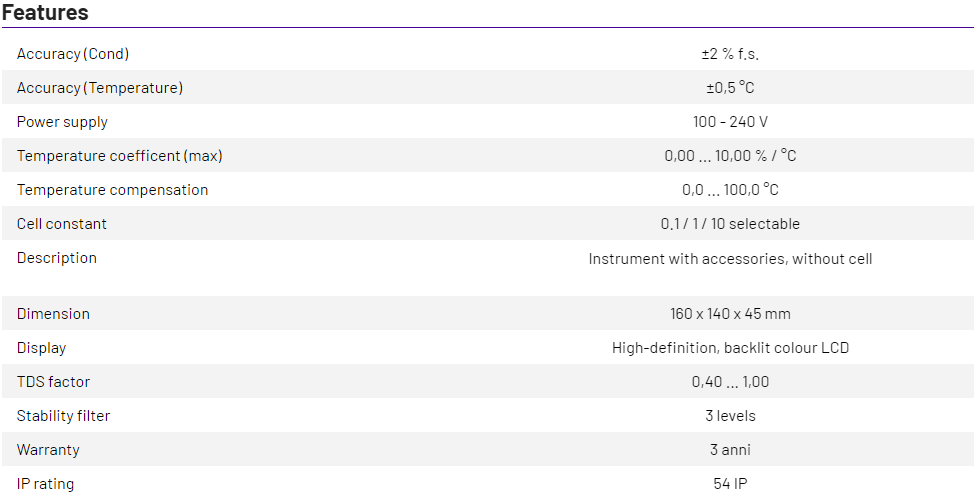976x500 pixels.
Task: Click the 0,00 ... 10,00 % / °C value
Action: pos(730,156)
